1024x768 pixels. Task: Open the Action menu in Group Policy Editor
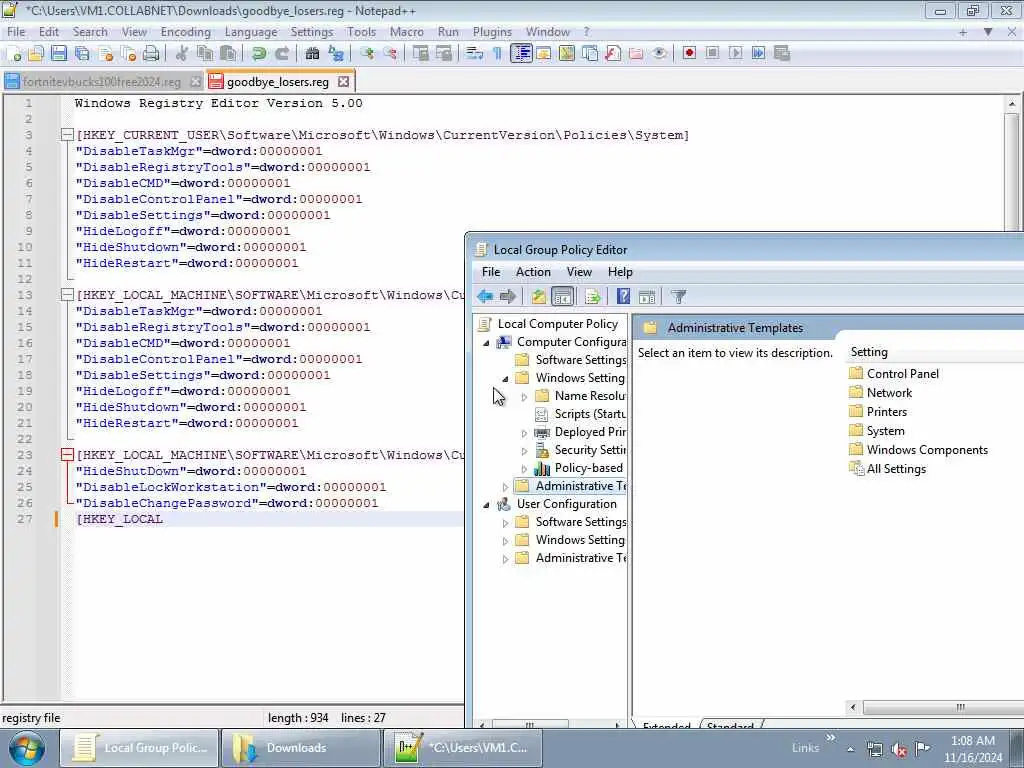point(533,272)
